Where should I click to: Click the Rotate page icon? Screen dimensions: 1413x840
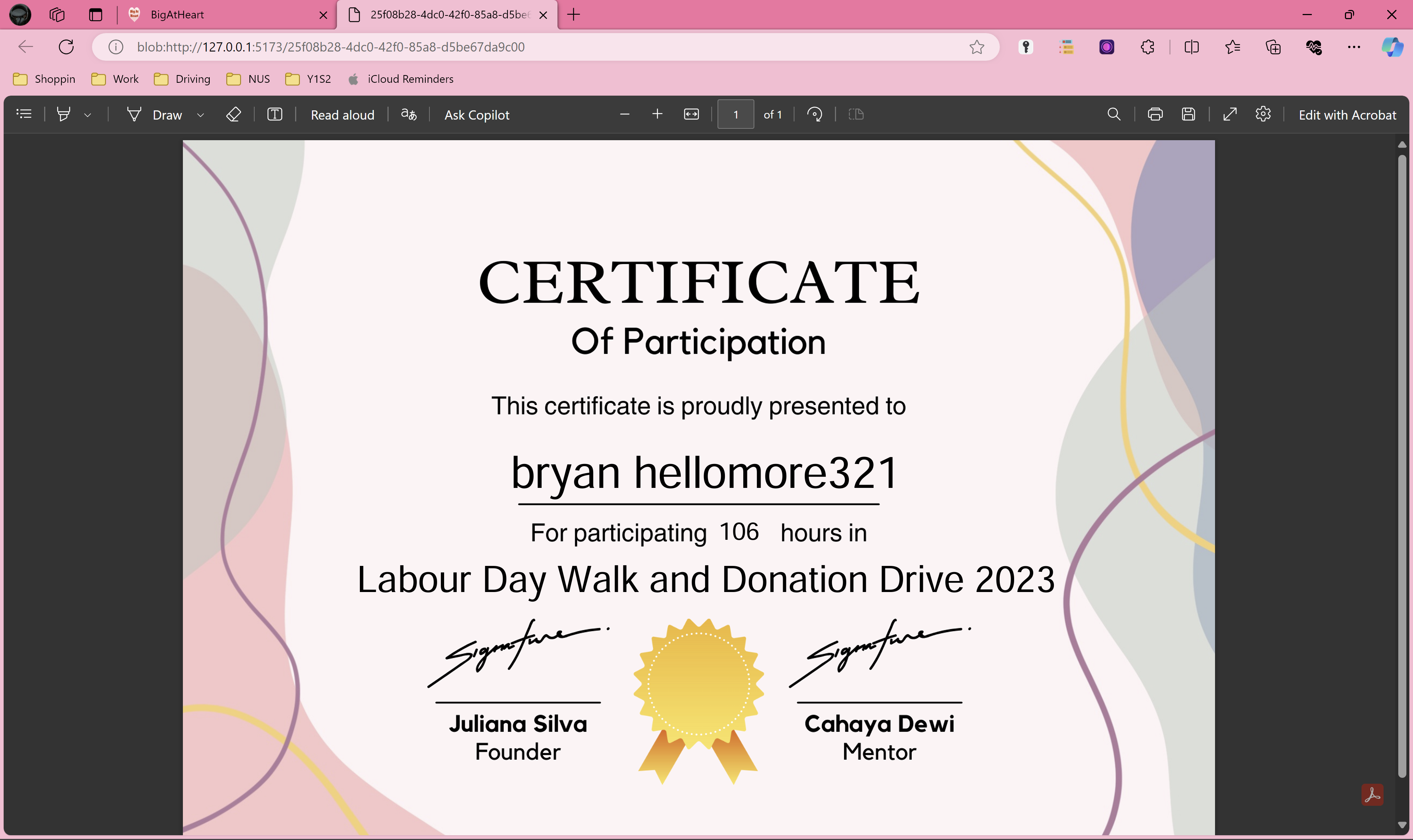coord(814,114)
